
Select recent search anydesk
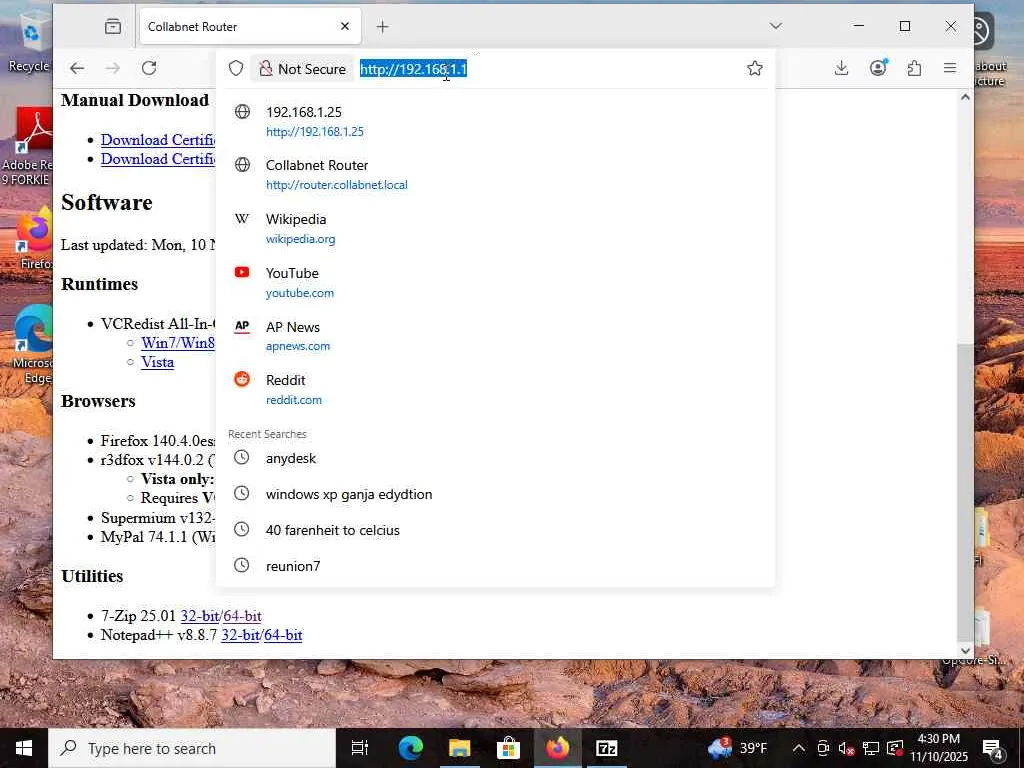tap(495, 458)
